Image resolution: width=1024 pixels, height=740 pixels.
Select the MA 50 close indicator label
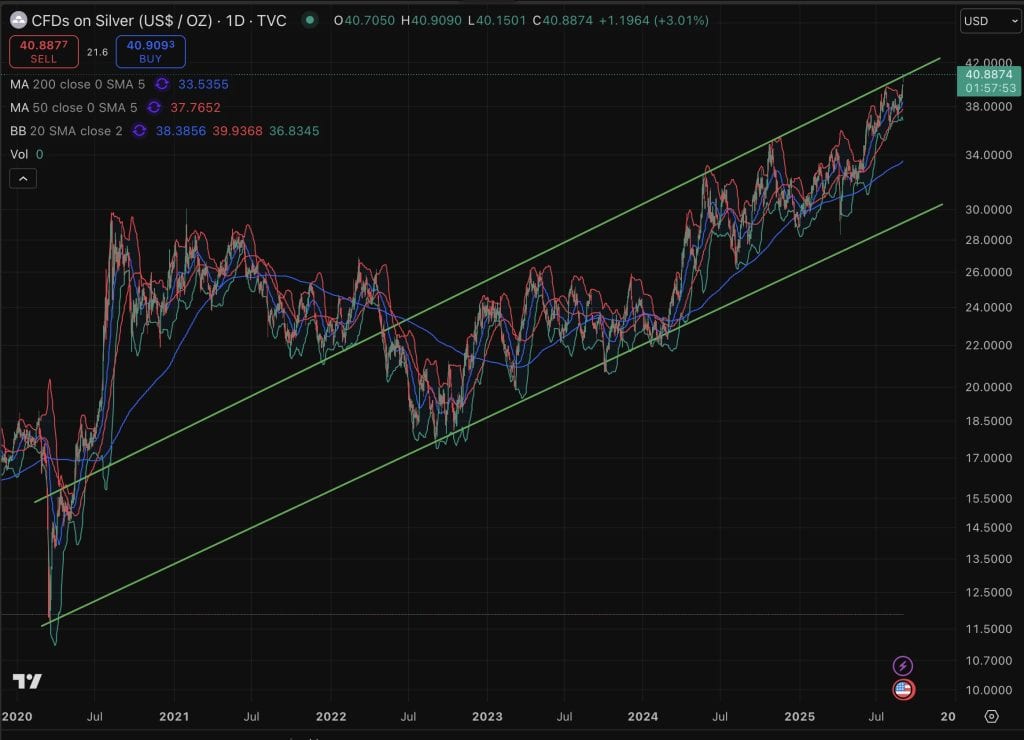point(72,108)
